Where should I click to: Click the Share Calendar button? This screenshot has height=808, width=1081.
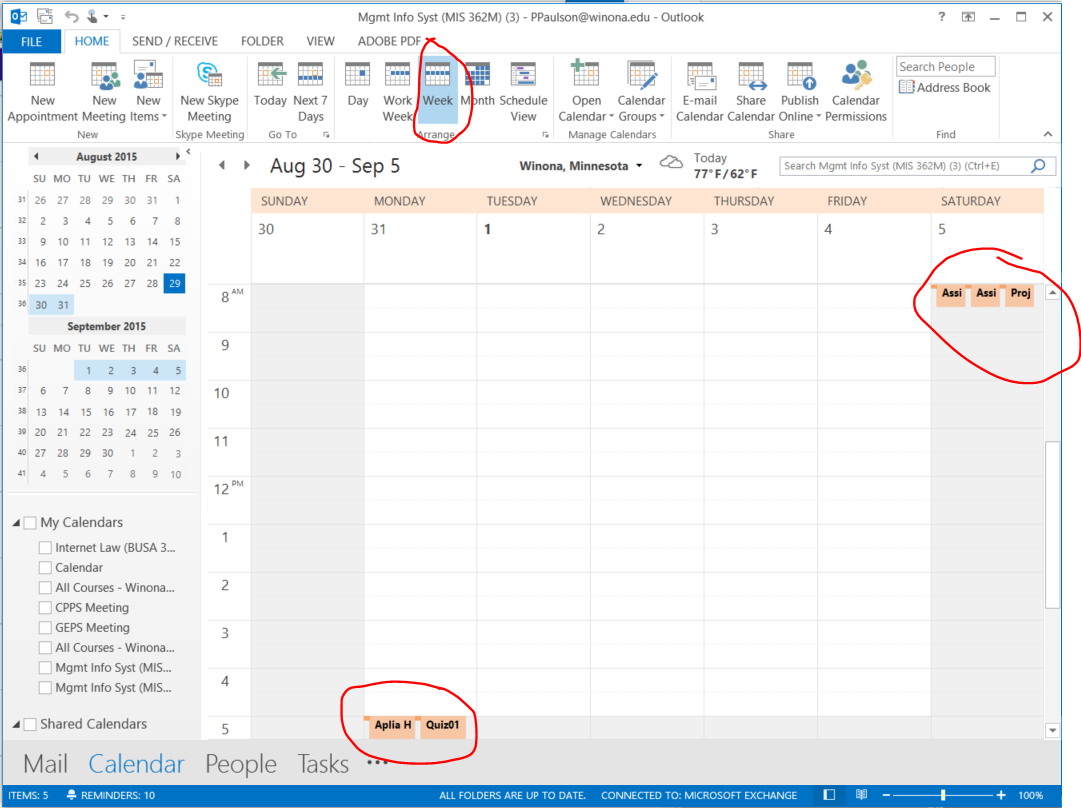tap(751, 92)
